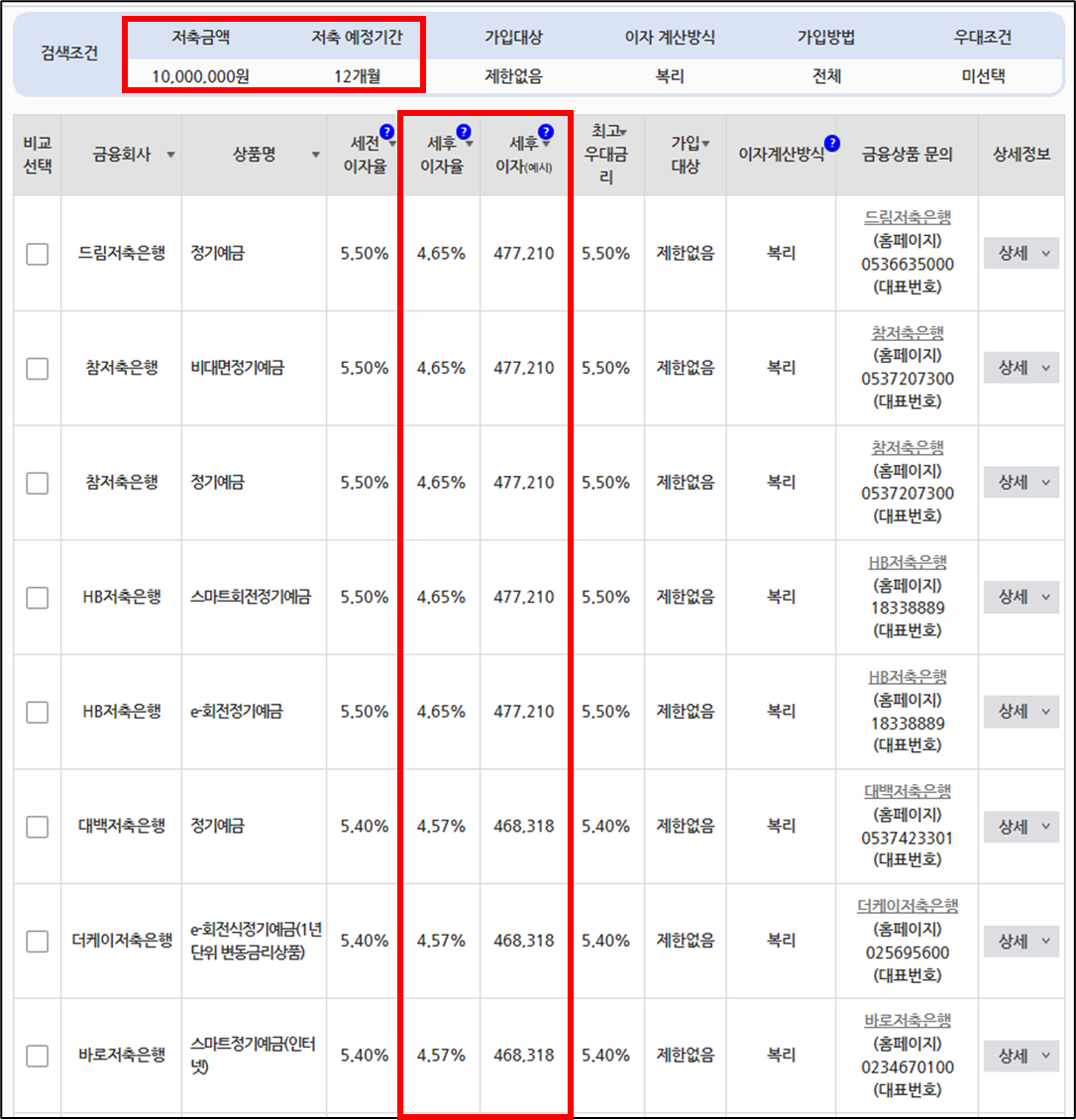The width and height of the screenshot is (1076, 1120).
Task: Check the HB저축은행 스마트회전정기예금 compare box
Action: click(37, 597)
